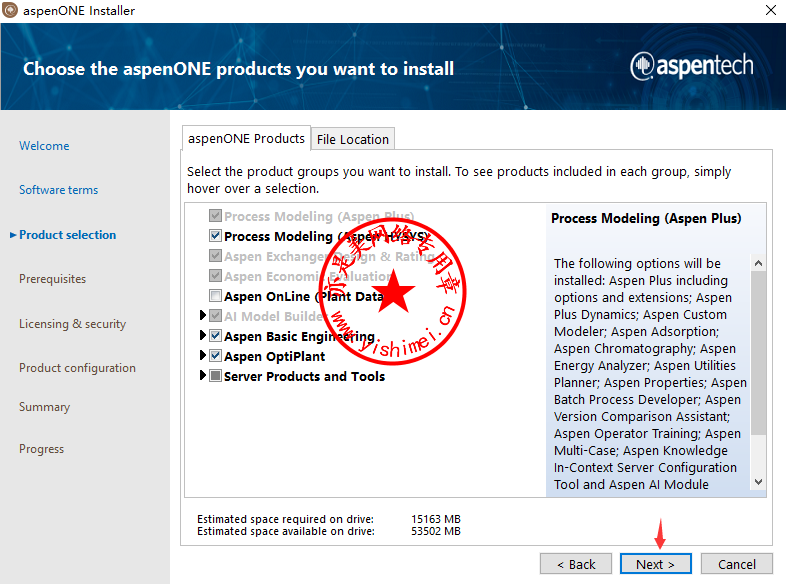The image size is (786, 584).
Task: Expand the Aspen OptiPlant group
Action: [x=203, y=355]
